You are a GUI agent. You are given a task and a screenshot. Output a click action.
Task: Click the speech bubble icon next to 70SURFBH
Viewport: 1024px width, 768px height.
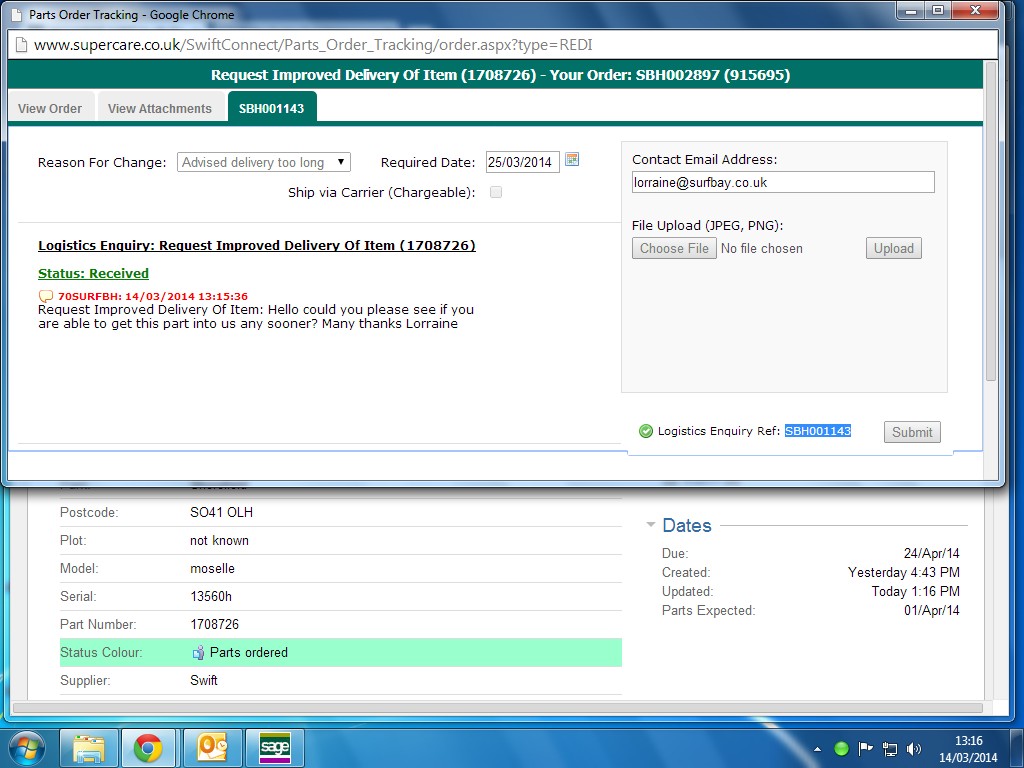click(46, 296)
